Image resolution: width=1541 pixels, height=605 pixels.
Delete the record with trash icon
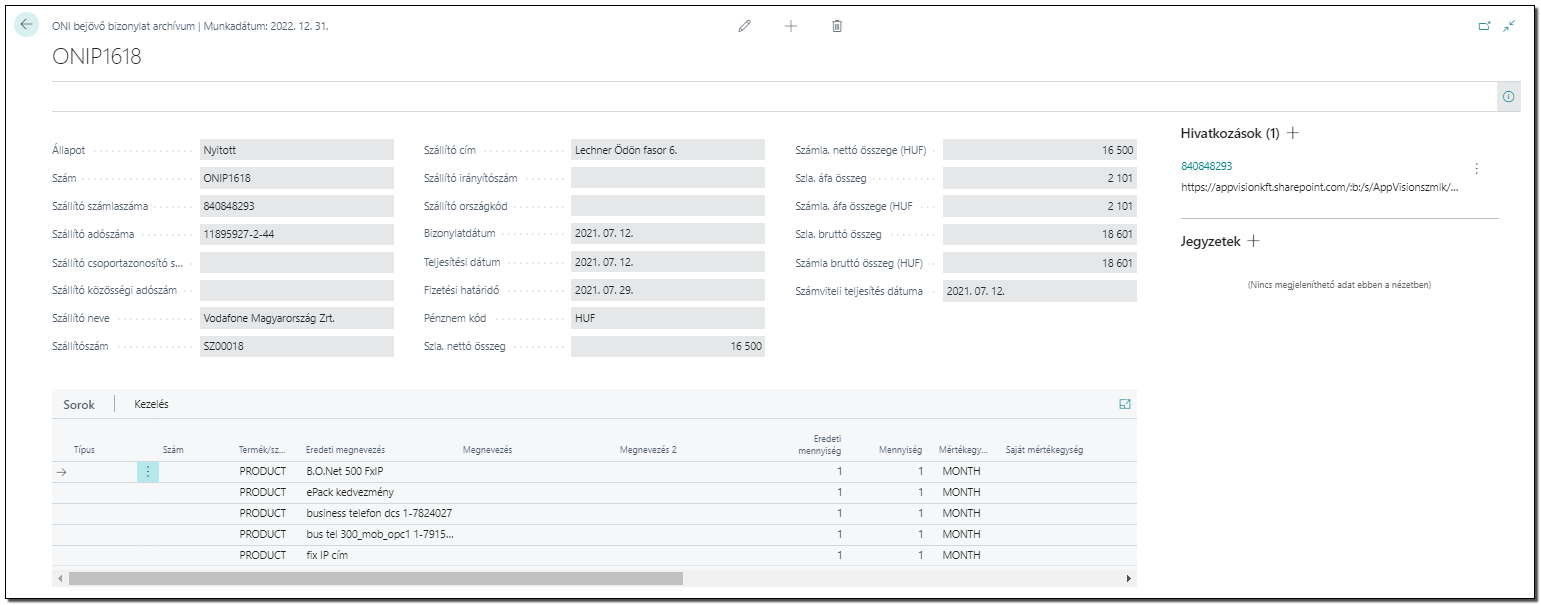pos(837,26)
